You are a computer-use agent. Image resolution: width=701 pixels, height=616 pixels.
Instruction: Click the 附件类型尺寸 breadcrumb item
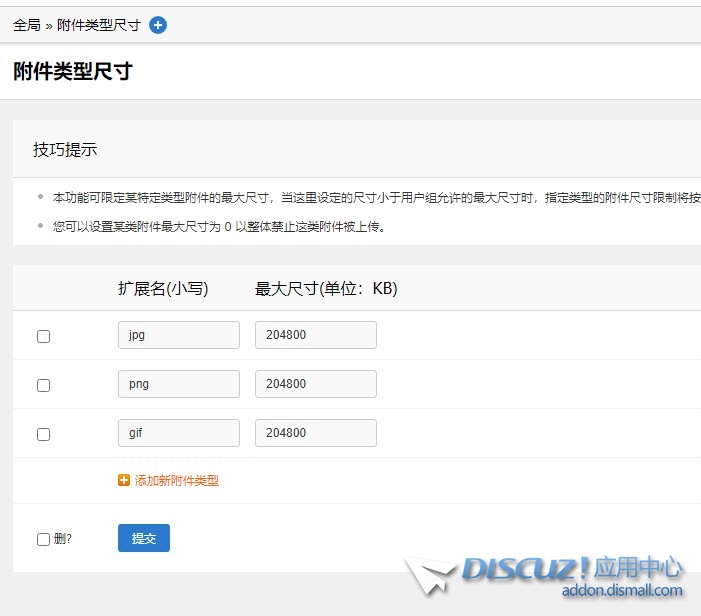(98, 25)
